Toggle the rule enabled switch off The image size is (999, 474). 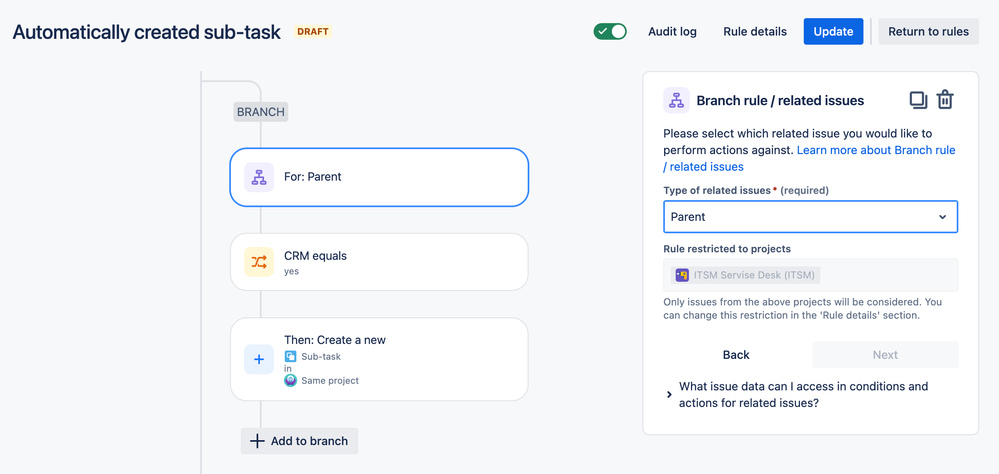610,31
